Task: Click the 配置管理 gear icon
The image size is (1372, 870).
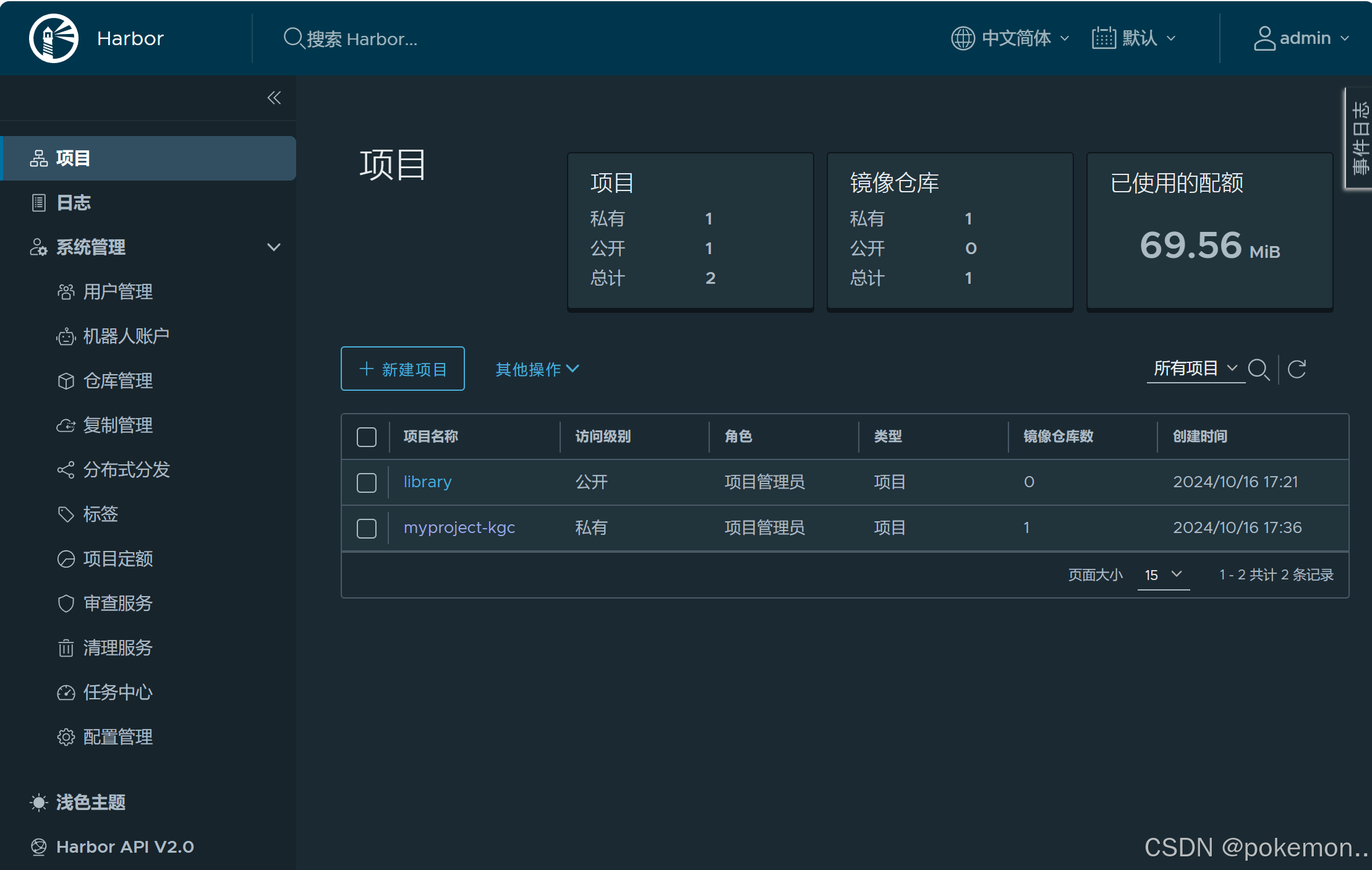Action: tap(66, 737)
